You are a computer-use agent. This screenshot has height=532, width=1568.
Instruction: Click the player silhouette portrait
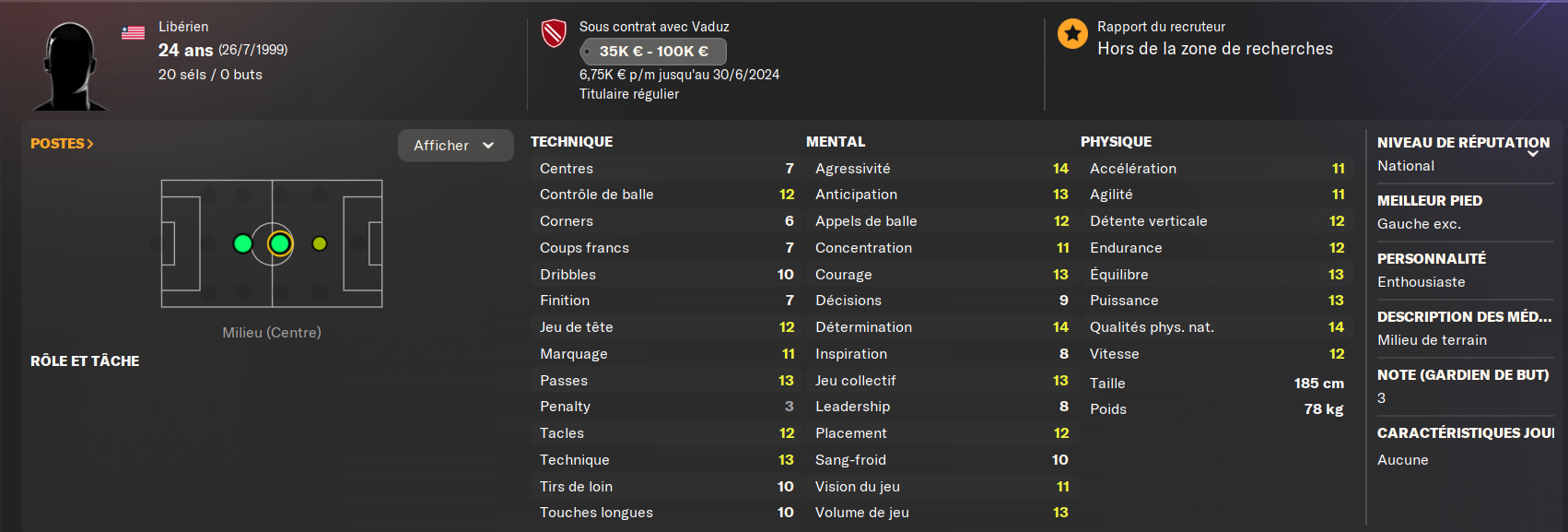point(70,66)
